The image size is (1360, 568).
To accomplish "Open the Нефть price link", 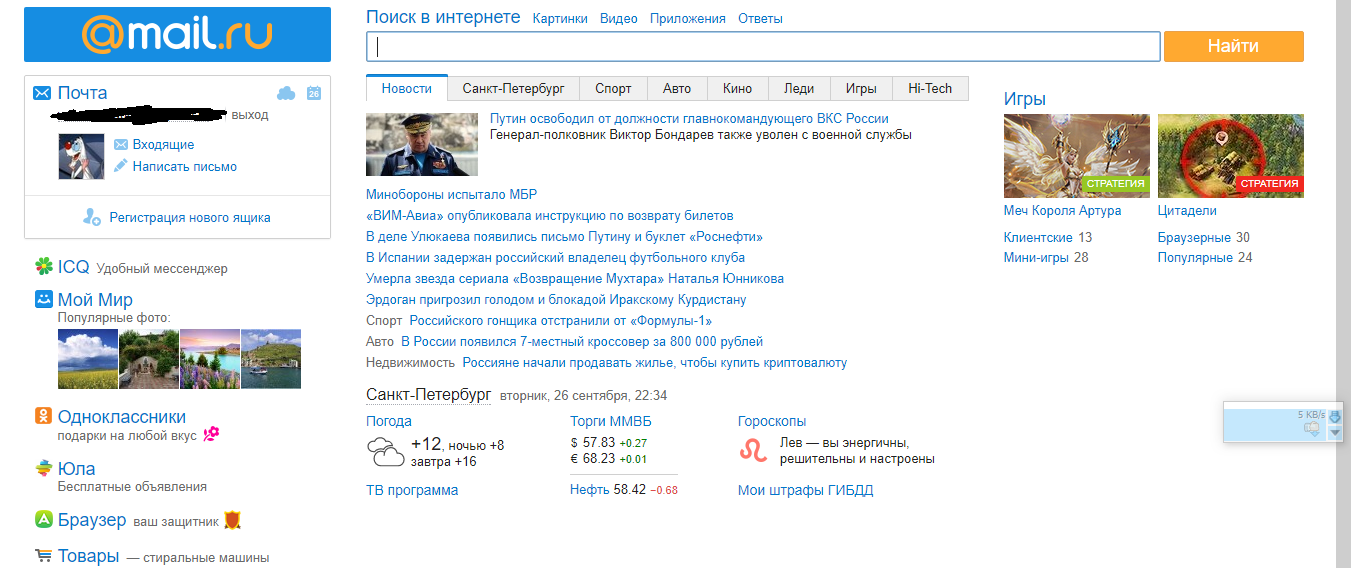I will [x=590, y=490].
